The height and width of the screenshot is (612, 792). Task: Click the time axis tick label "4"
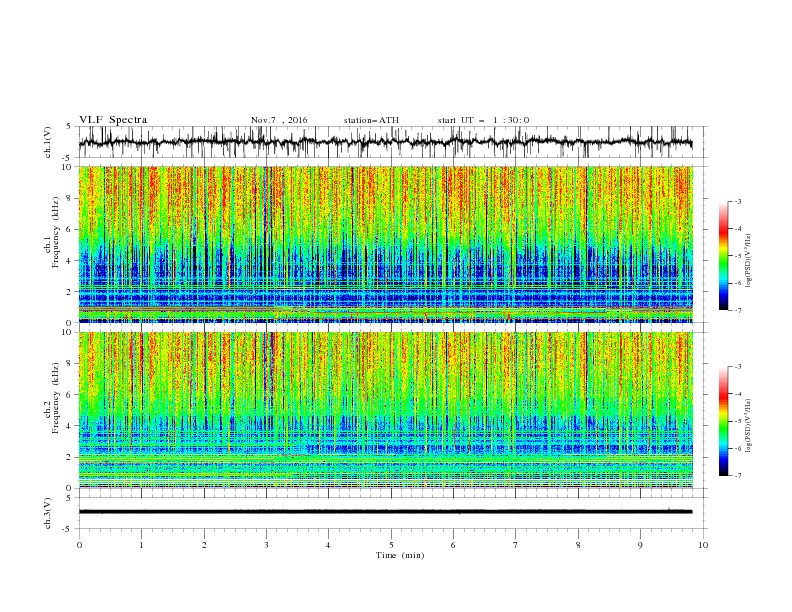point(328,545)
